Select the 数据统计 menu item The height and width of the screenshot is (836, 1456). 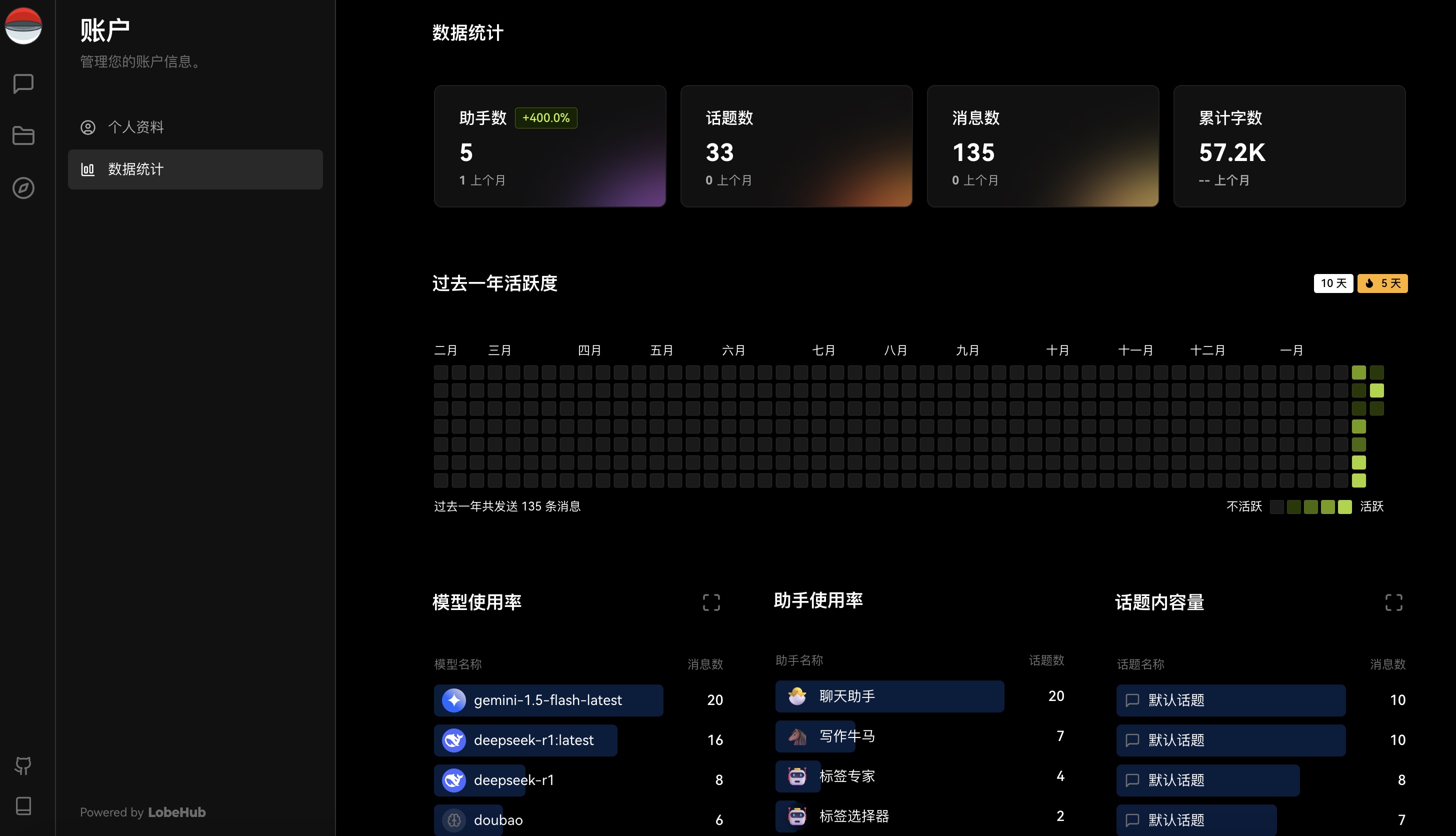click(x=195, y=169)
